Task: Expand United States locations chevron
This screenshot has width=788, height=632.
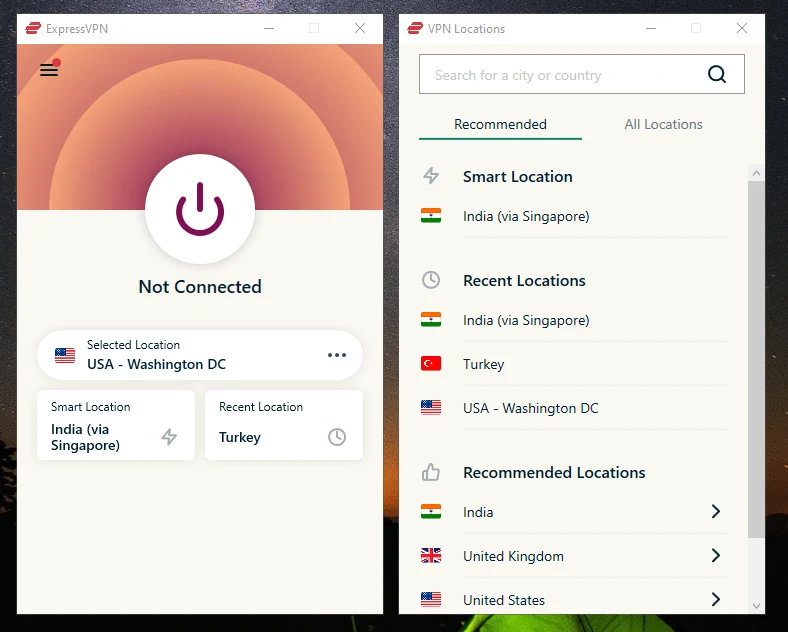Action: coord(716,599)
